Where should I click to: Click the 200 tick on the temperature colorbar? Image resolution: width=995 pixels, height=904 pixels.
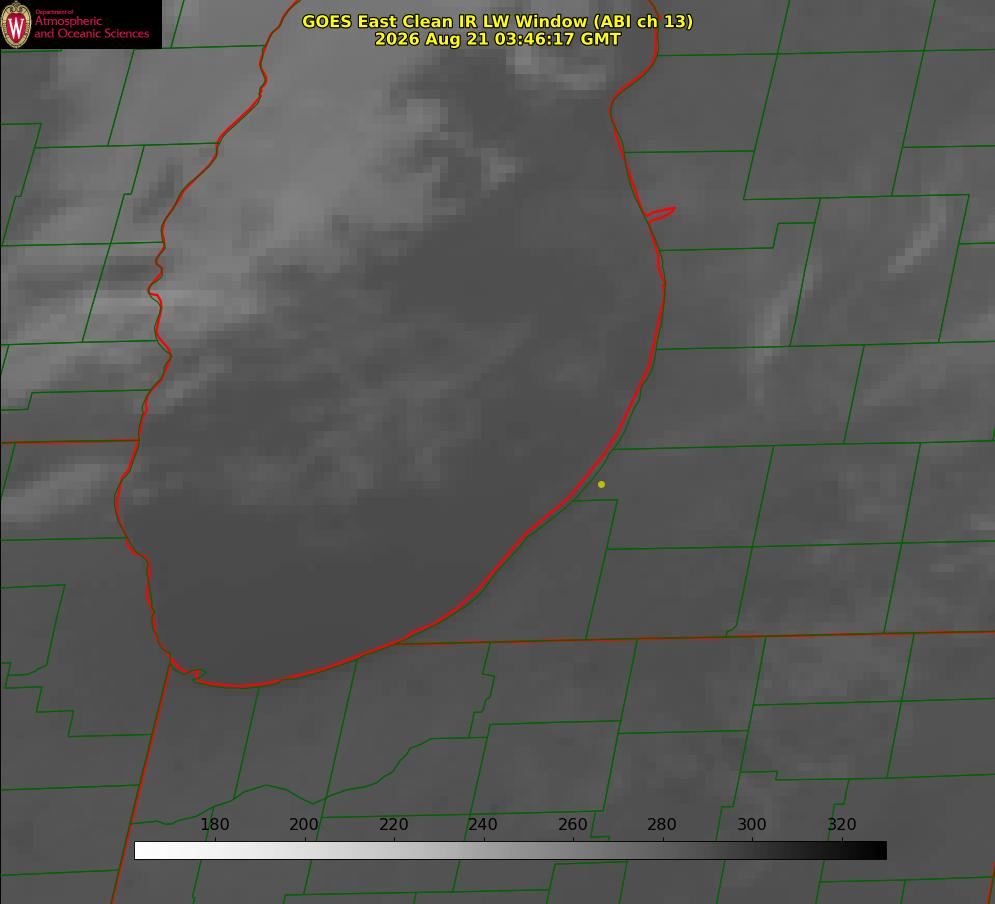[304, 824]
